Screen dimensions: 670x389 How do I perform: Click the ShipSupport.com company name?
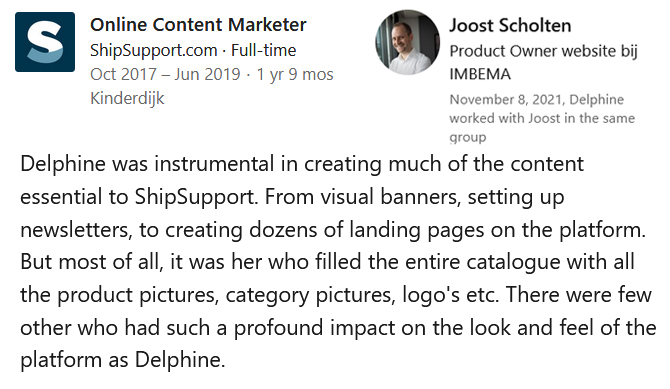[x=154, y=50]
